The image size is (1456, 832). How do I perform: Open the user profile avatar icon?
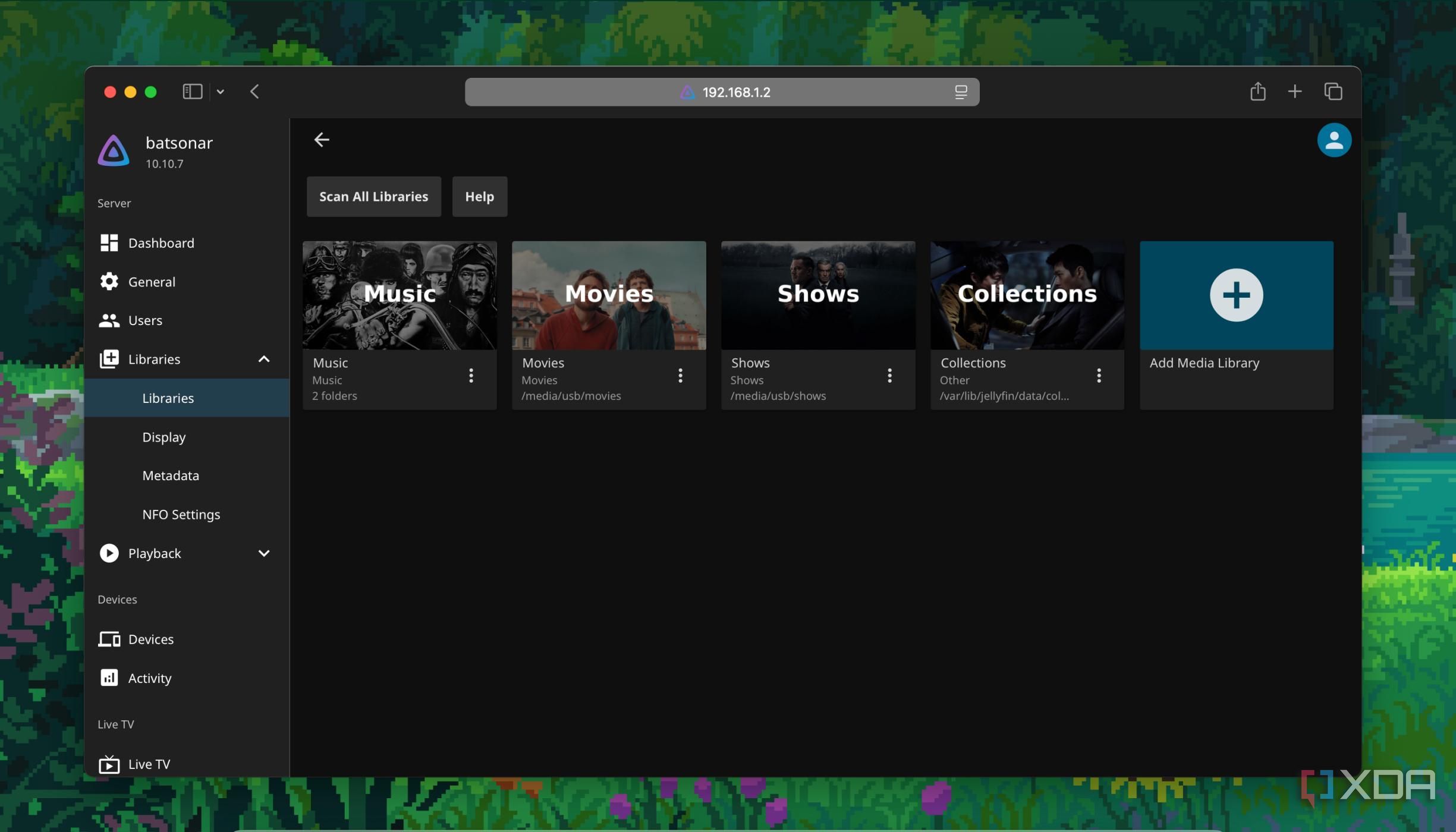point(1334,140)
